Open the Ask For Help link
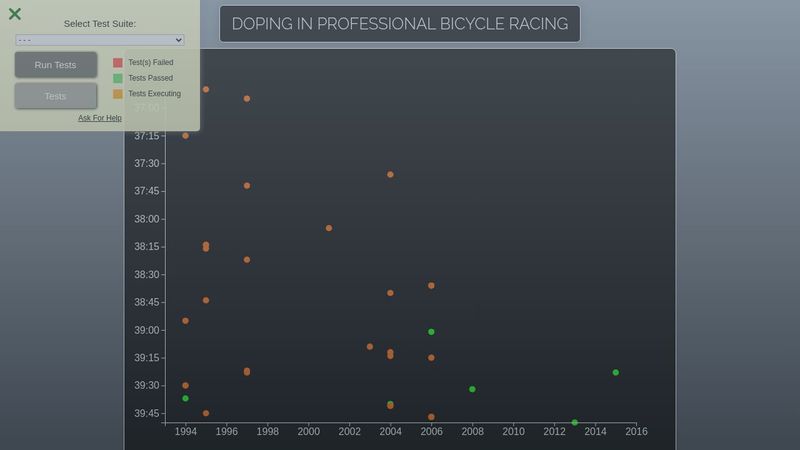The width and height of the screenshot is (800, 450). pyautogui.click(x=100, y=118)
